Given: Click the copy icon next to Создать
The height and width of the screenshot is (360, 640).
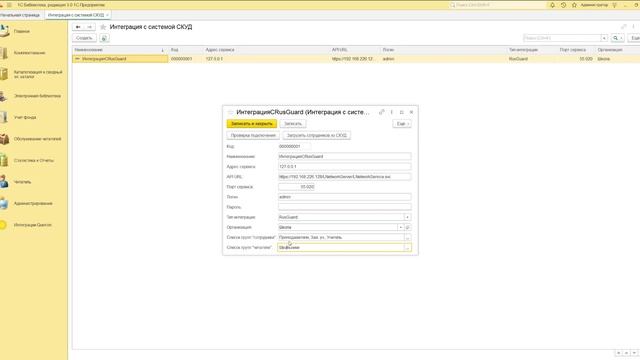Looking at the screenshot, I should tap(104, 38).
